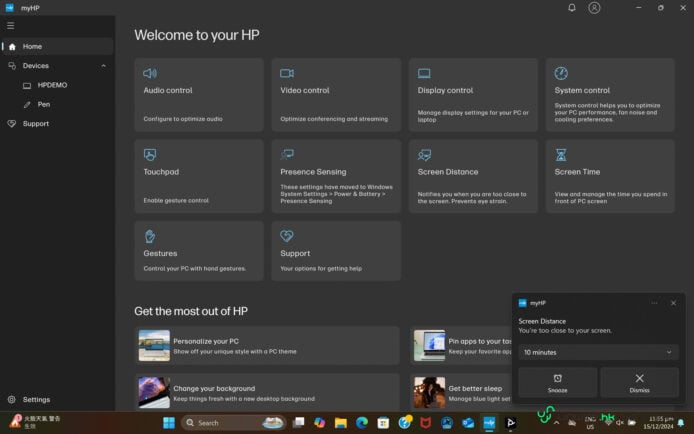Open the hamburger navigation menu
This screenshot has height=434, width=694.
point(11,26)
